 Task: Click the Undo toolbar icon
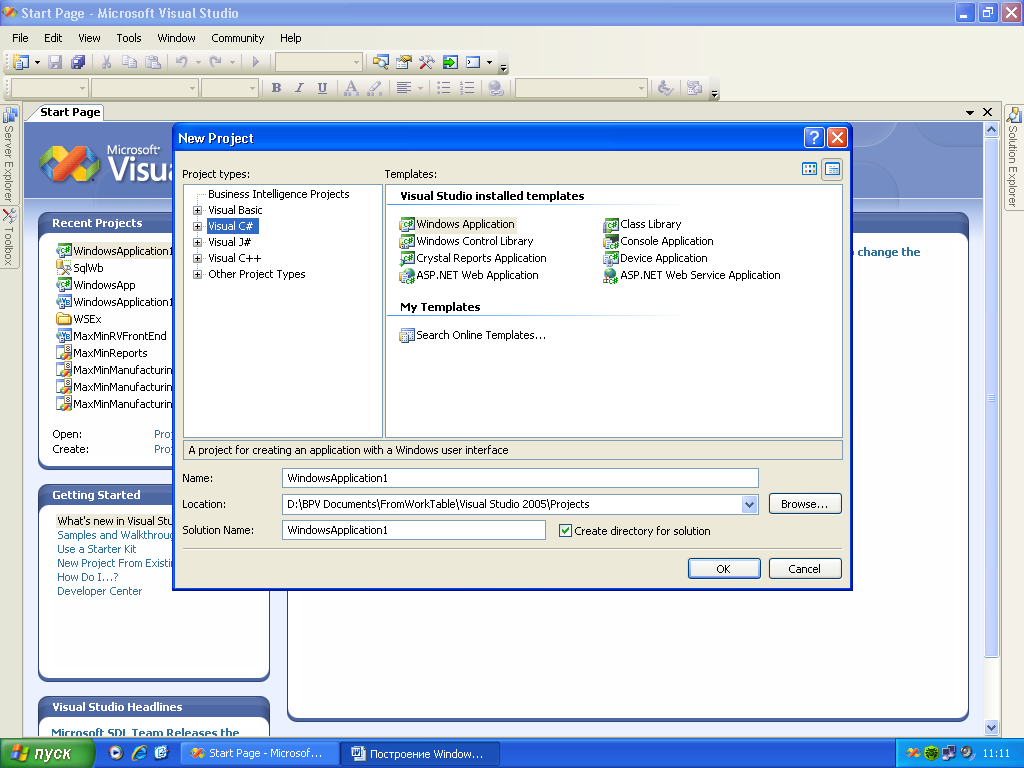tap(182, 62)
